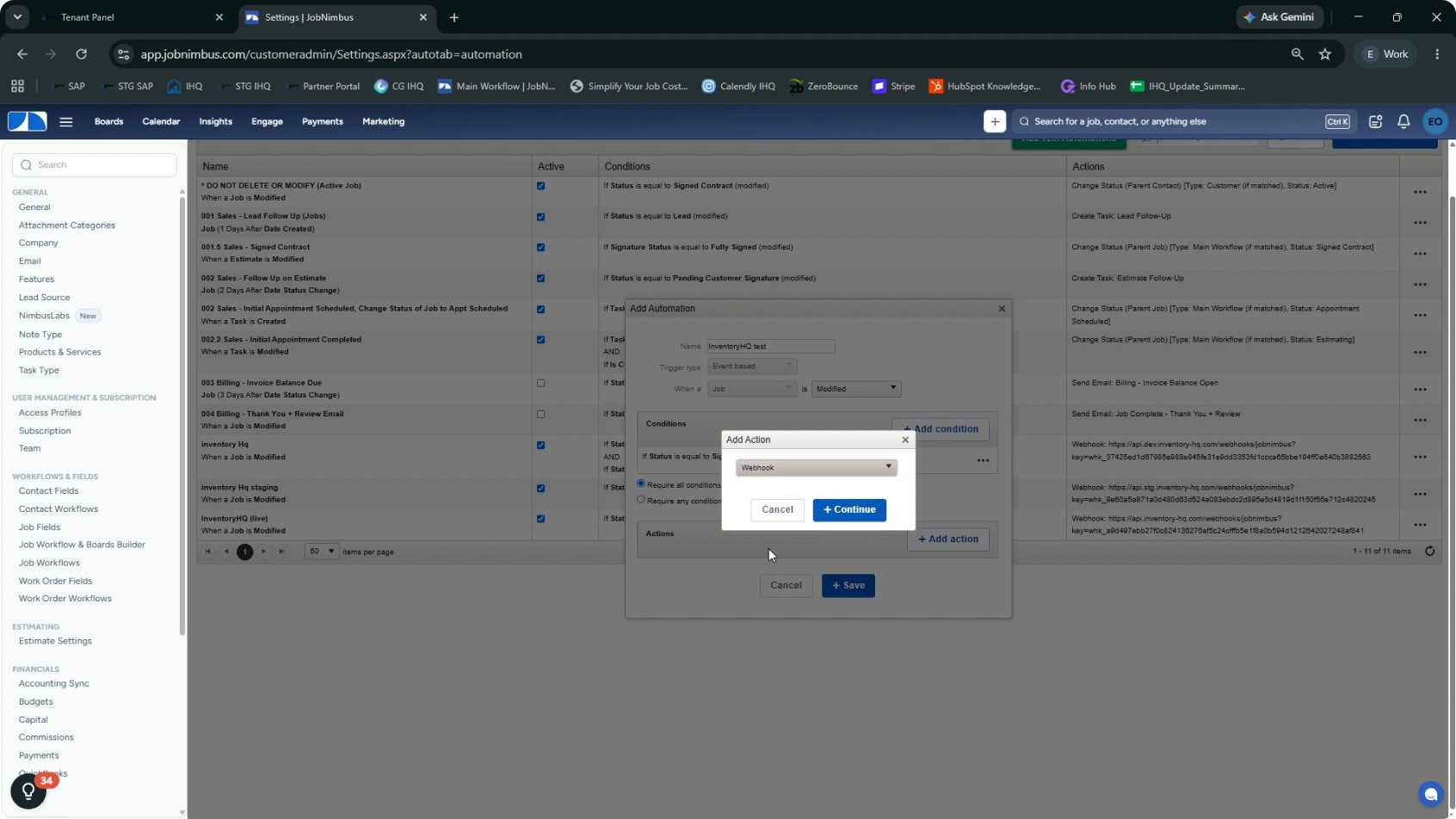Click Ask Gemini button
Screen dimensions: 1456x819
[x=1280, y=17]
